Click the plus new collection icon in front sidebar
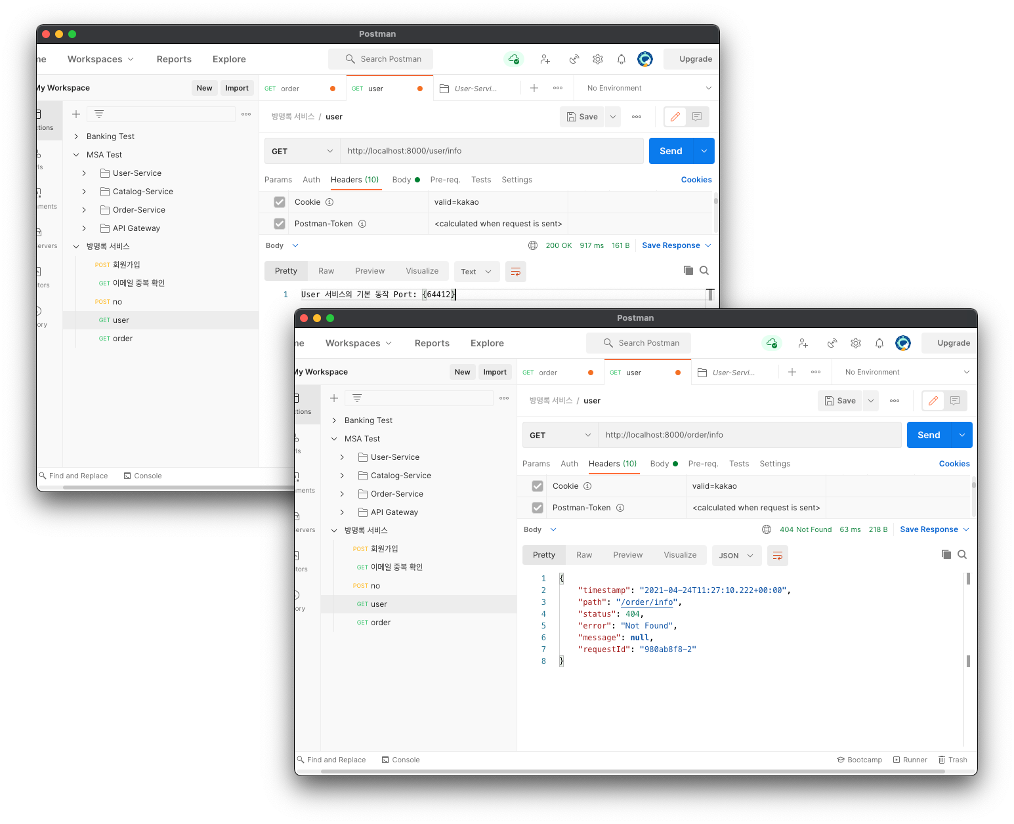 click(x=334, y=398)
